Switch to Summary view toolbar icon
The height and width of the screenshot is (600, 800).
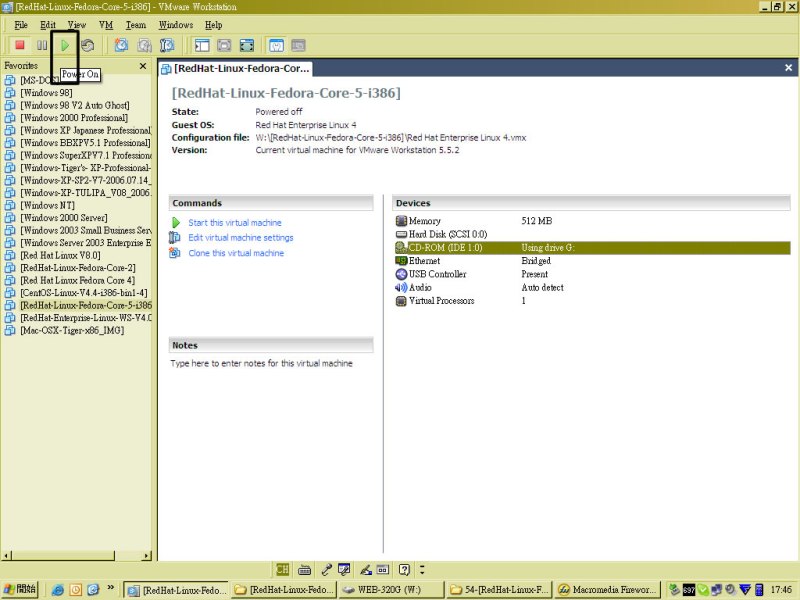[276, 45]
